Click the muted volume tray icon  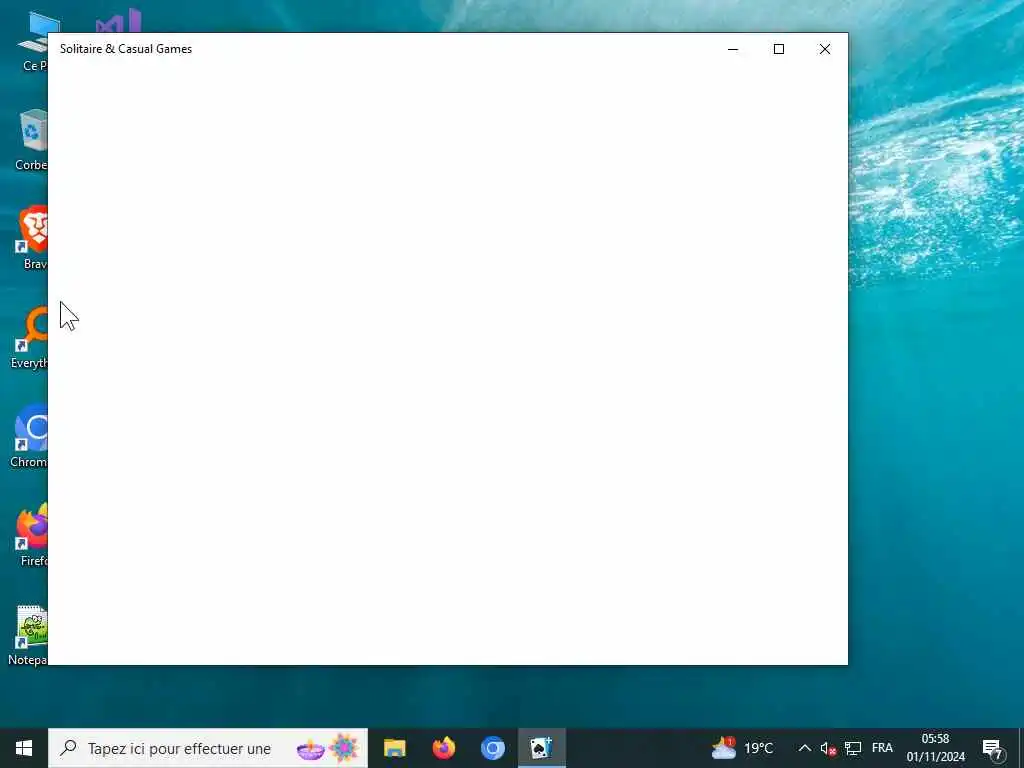828,748
